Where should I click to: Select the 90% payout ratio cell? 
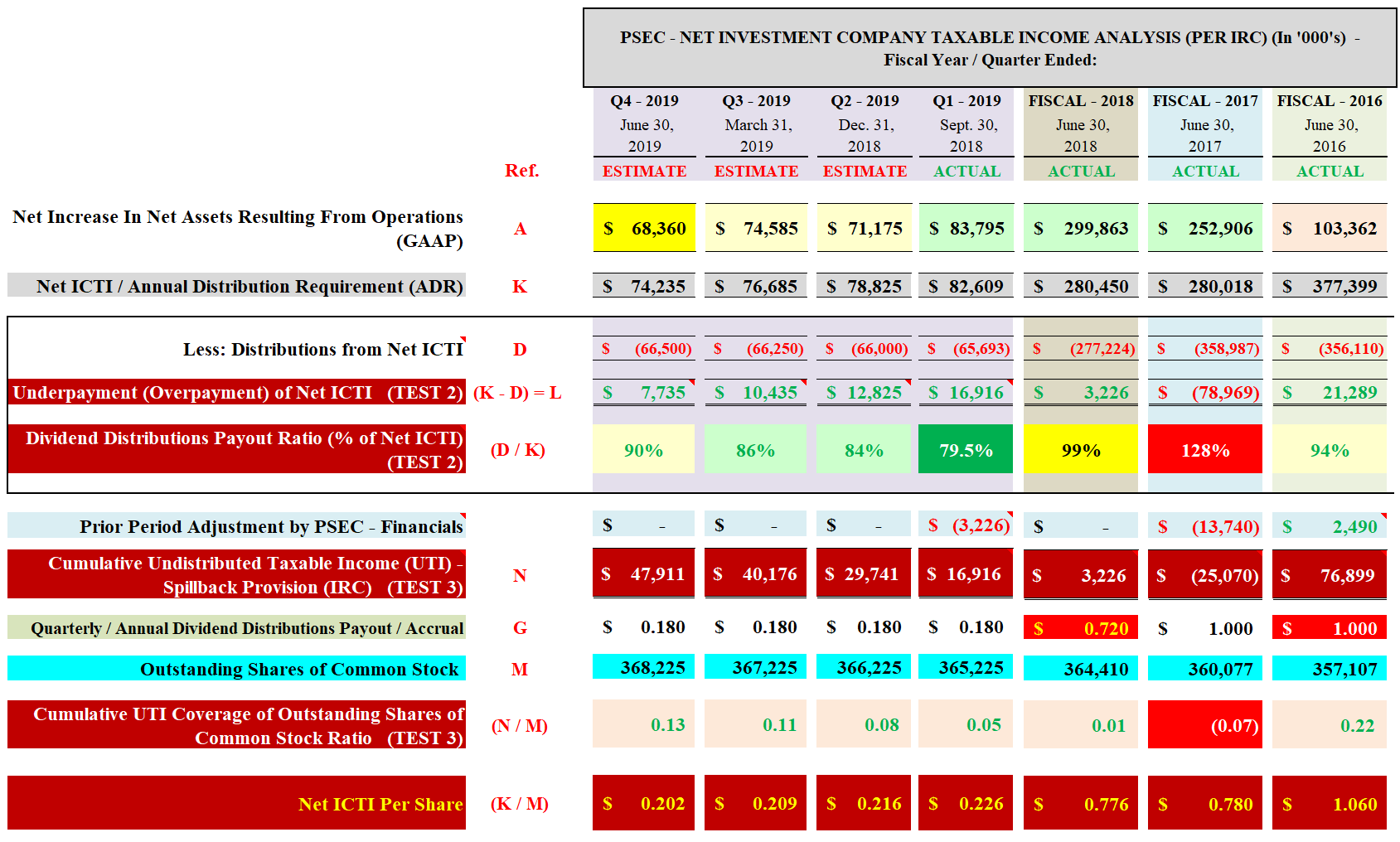click(644, 449)
